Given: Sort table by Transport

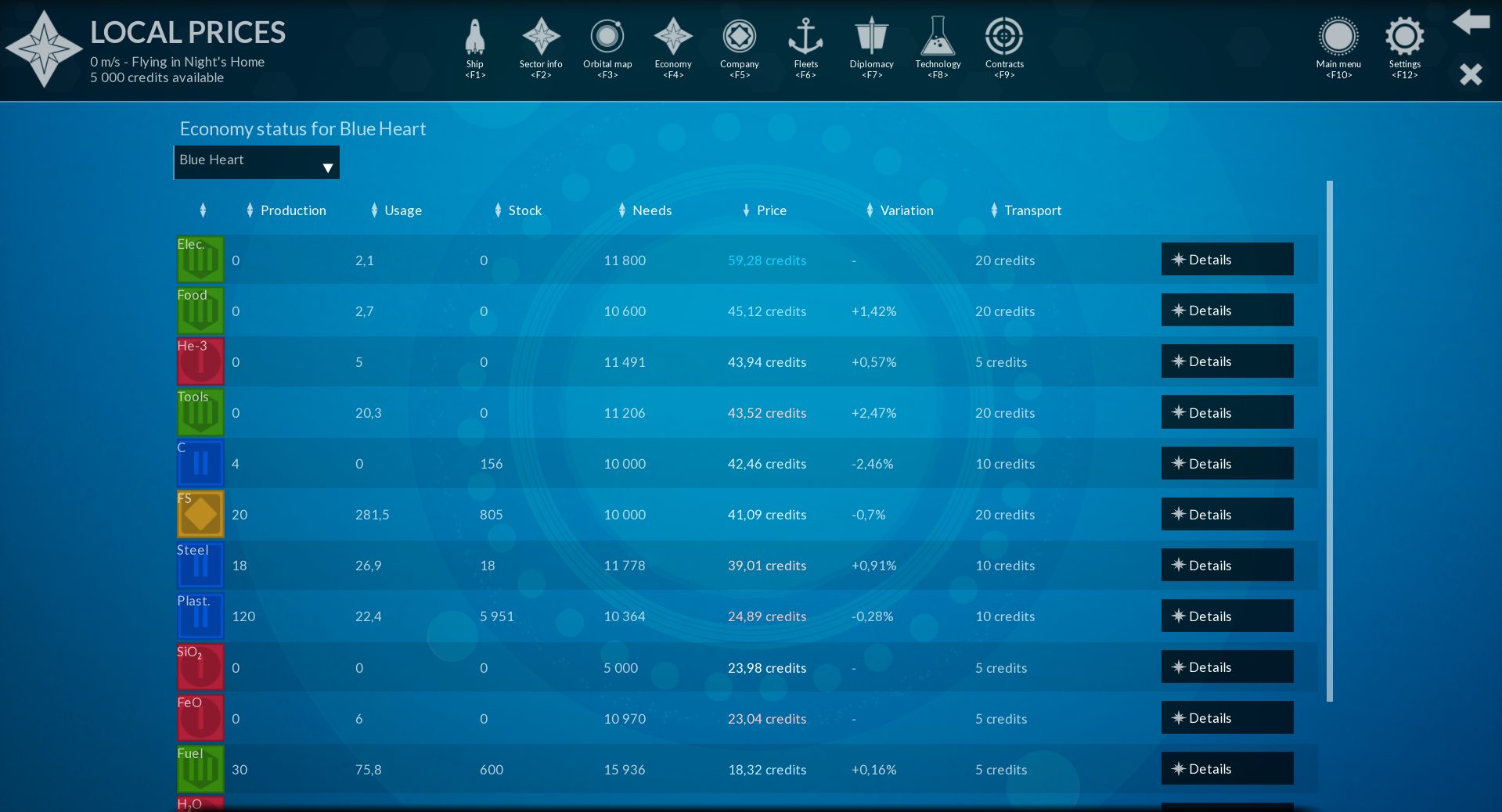Looking at the screenshot, I should 1026,210.
